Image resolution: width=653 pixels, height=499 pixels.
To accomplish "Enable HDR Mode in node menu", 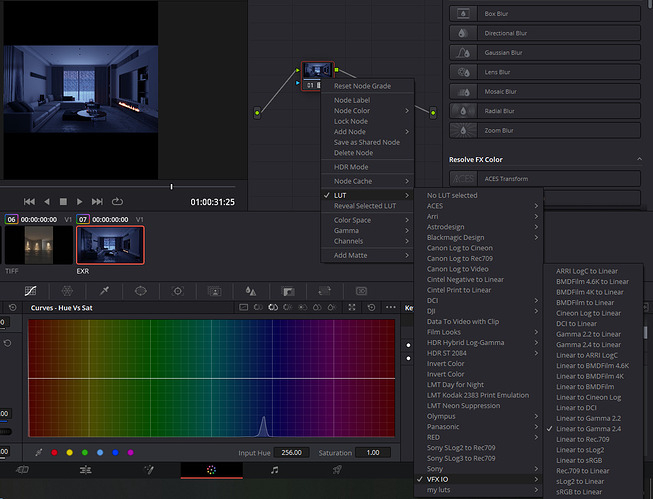I will click(x=351, y=166).
